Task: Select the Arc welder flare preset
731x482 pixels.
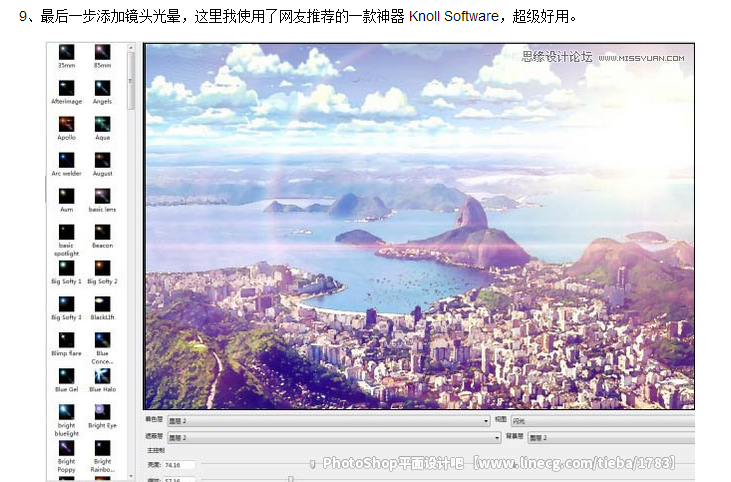Action: pos(66,164)
